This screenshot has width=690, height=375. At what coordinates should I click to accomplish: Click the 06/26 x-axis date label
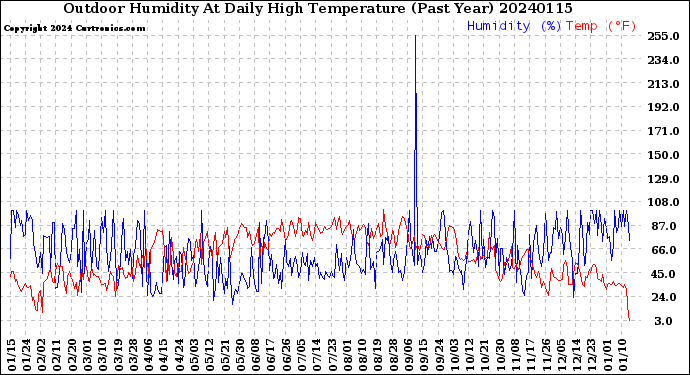pos(286,355)
